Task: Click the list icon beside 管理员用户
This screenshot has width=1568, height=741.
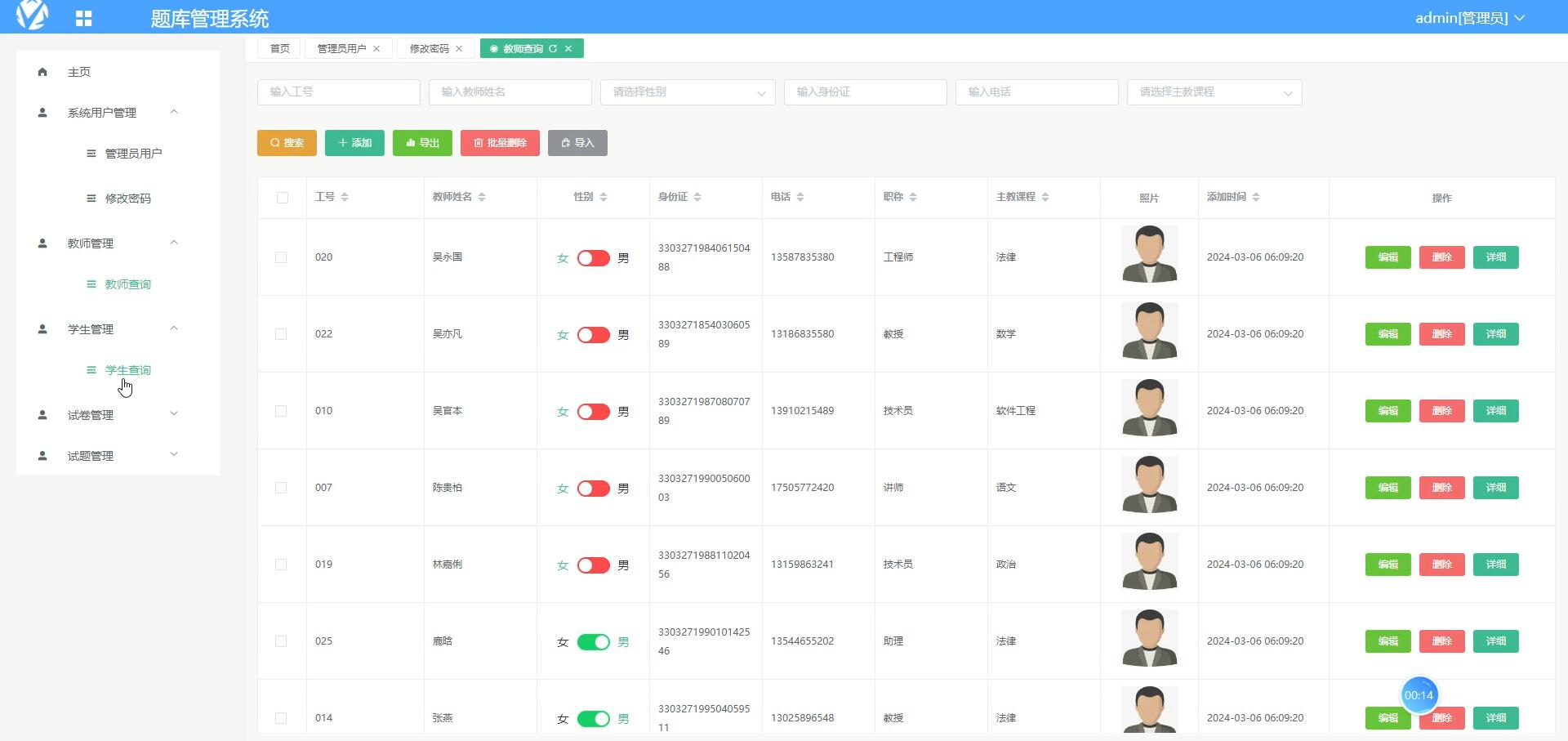Action: pos(91,154)
